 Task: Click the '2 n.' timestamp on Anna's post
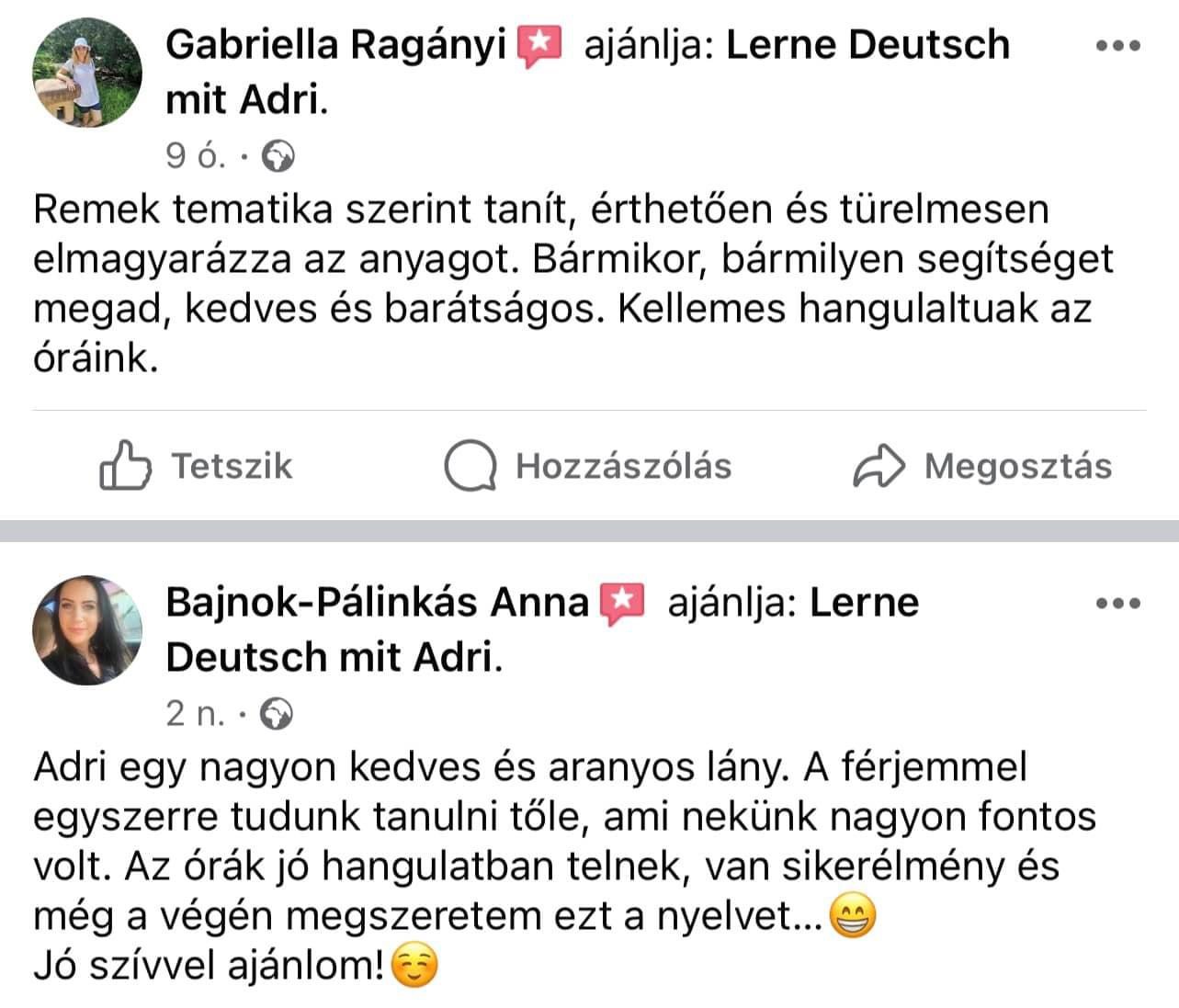[x=195, y=714]
